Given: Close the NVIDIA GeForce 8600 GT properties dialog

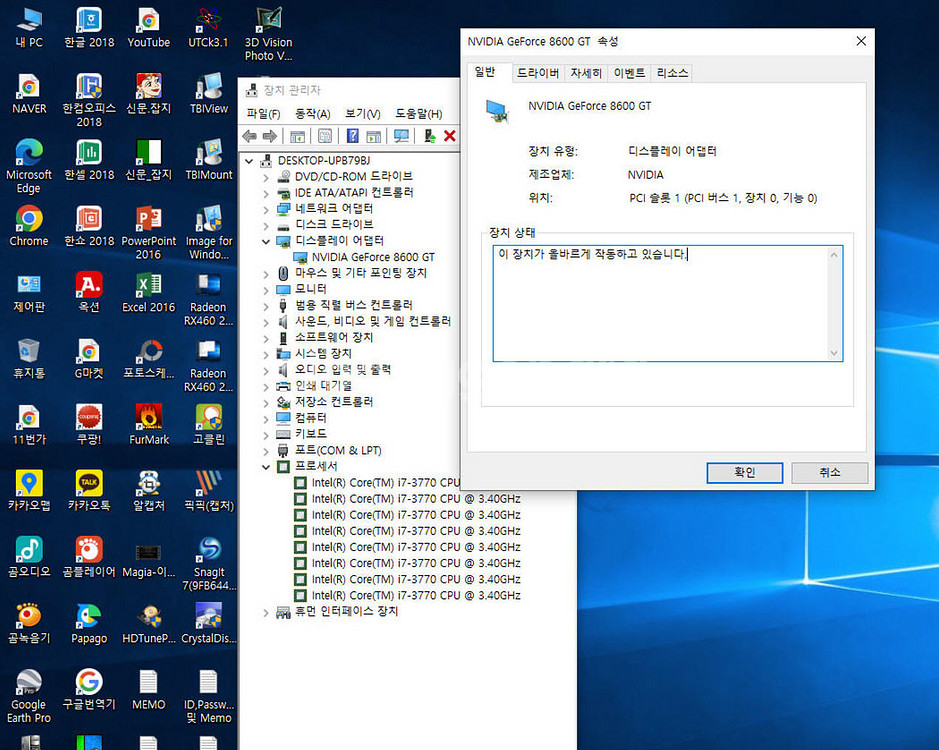Looking at the screenshot, I should coord(861,41).
